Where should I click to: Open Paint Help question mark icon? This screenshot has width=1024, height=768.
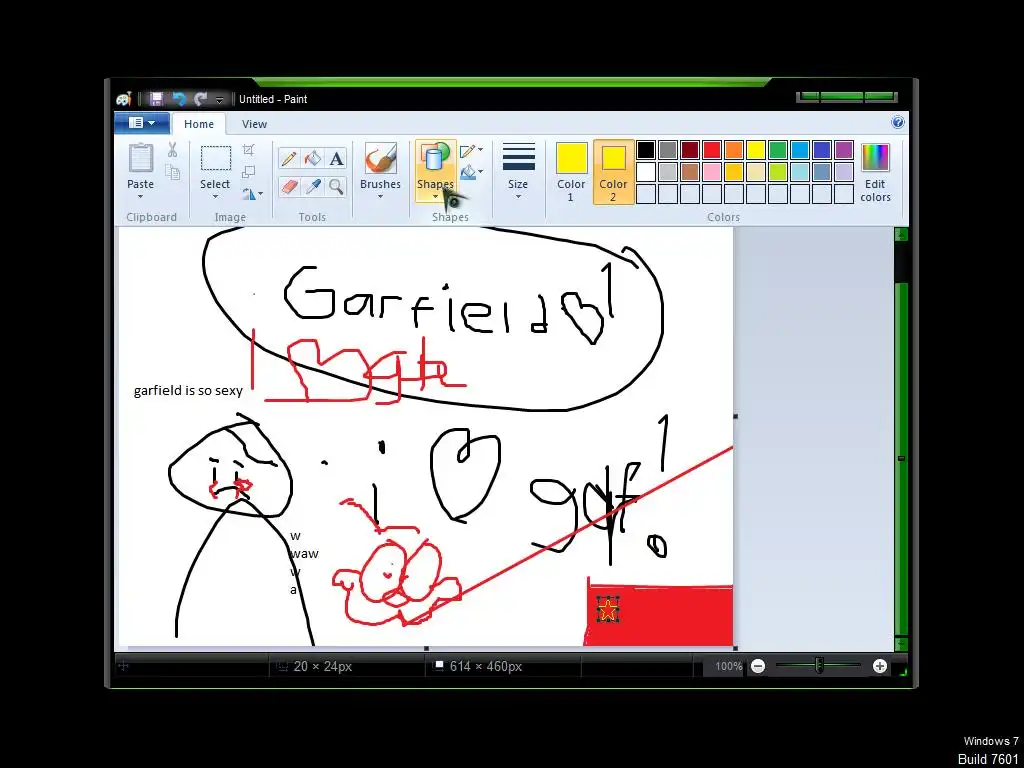(897, 123)
